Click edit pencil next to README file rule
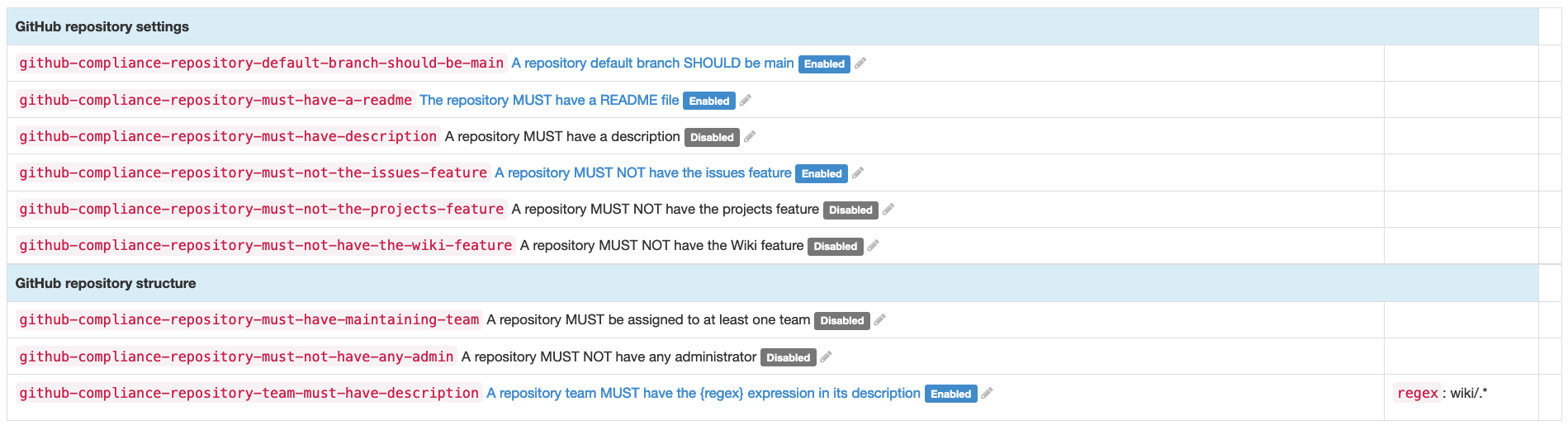The width and height of the screenshot is (1568, 425). coord(746,101)
